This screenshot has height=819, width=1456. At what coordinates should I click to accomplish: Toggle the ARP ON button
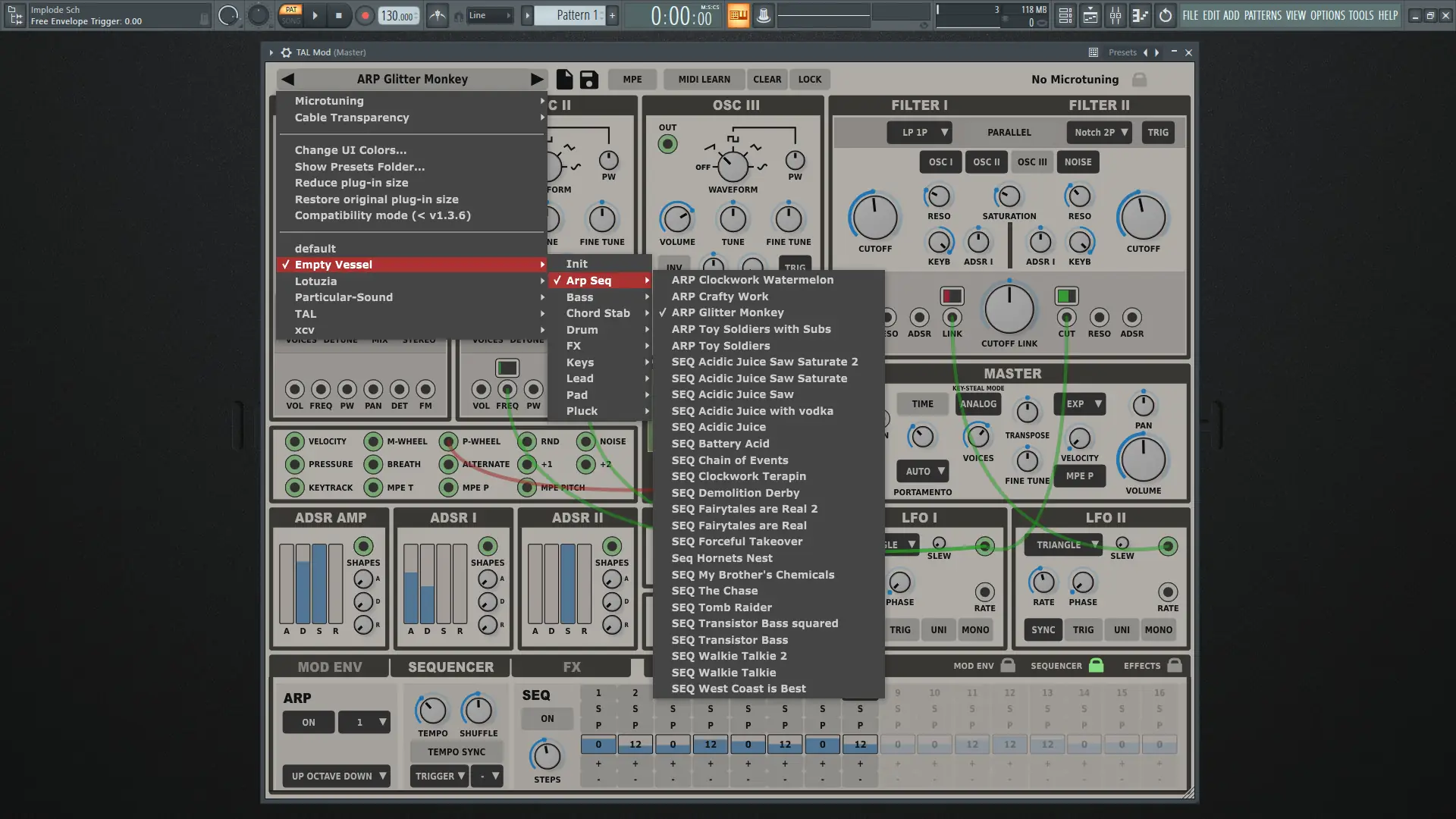[309, 722]
